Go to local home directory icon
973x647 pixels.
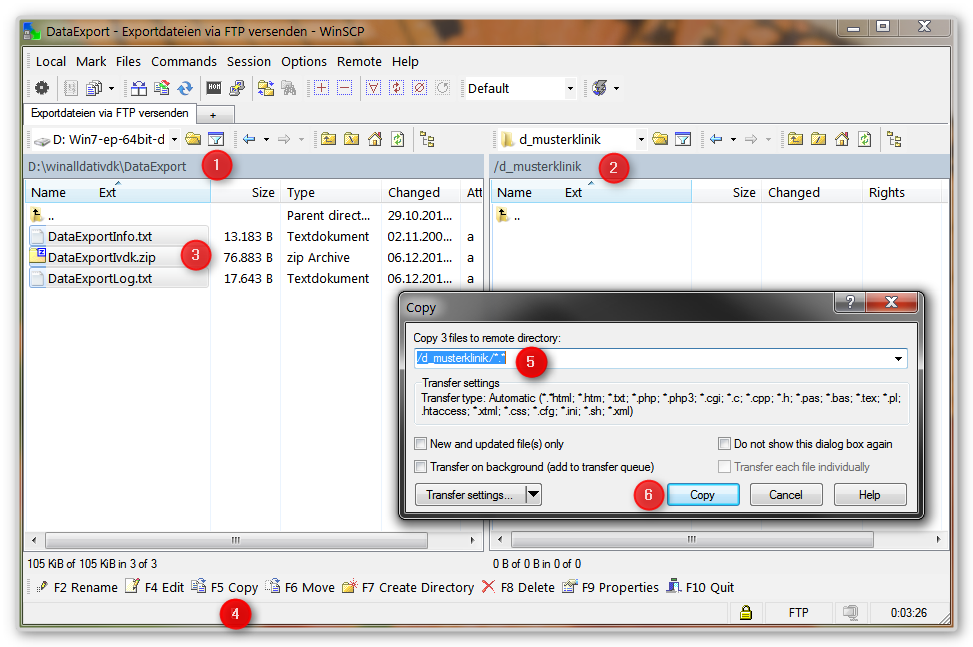[x=375, y=139]
